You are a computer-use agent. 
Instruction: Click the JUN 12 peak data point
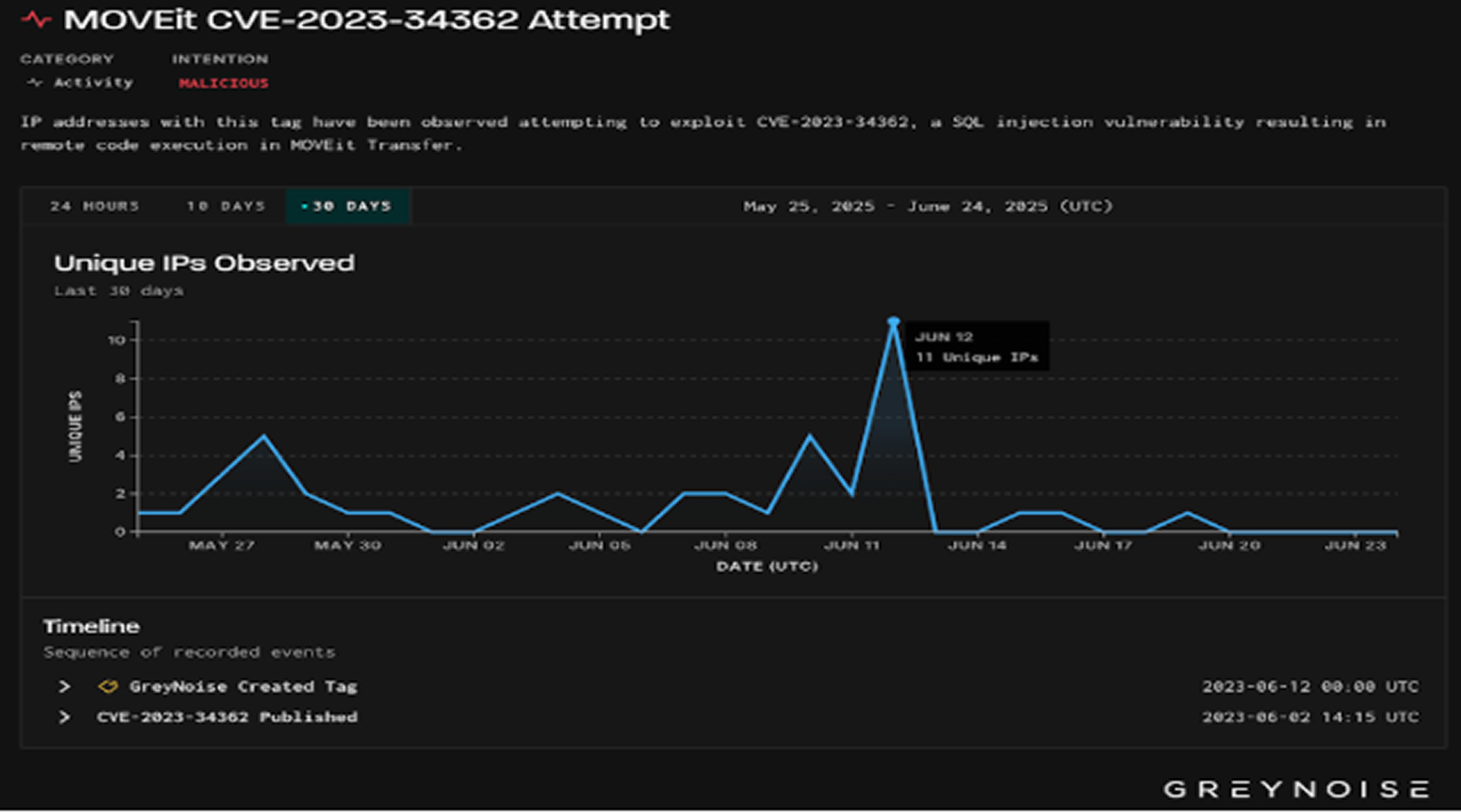click(893, 321)
